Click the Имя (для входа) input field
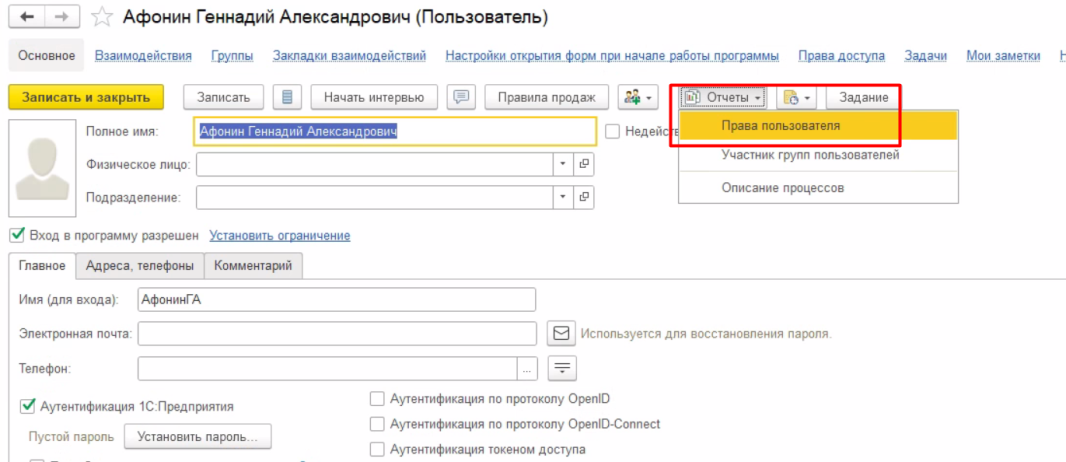The width and height of the screenshot is (1066, 462). click(337, 300)
